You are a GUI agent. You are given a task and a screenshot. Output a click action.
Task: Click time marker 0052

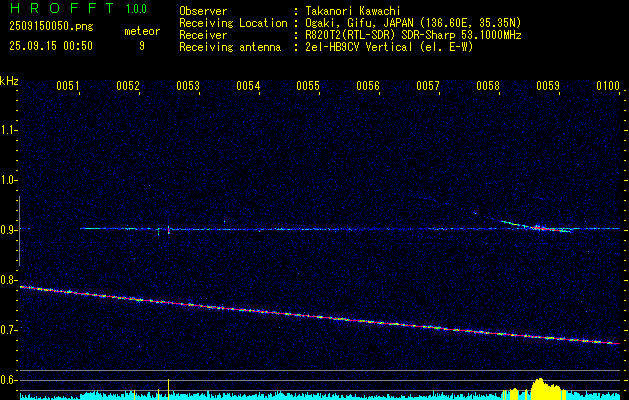(x=128, y=86)
